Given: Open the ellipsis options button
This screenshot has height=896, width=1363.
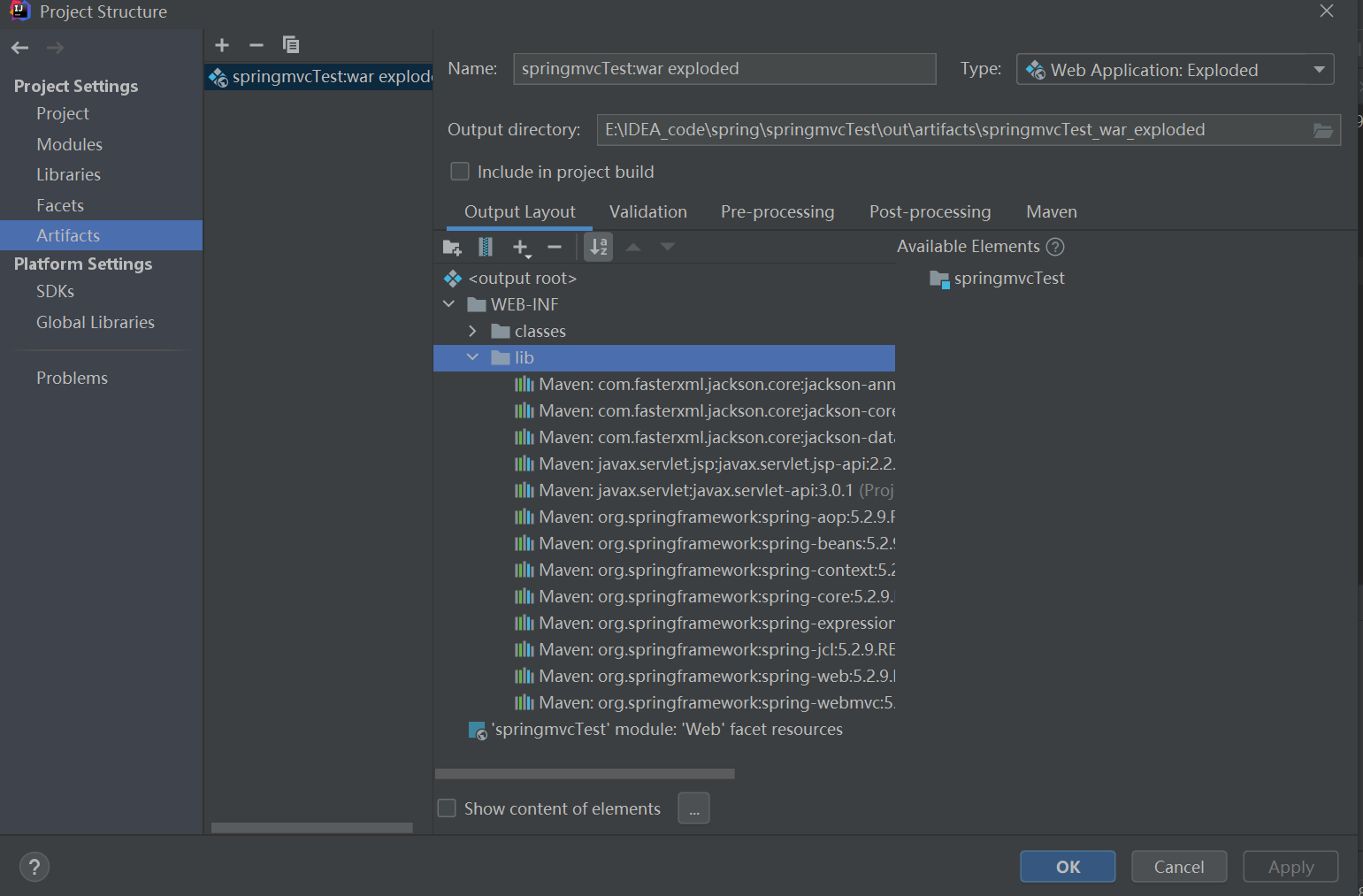Looking at the screenshot, I should [x=694, y=808].
